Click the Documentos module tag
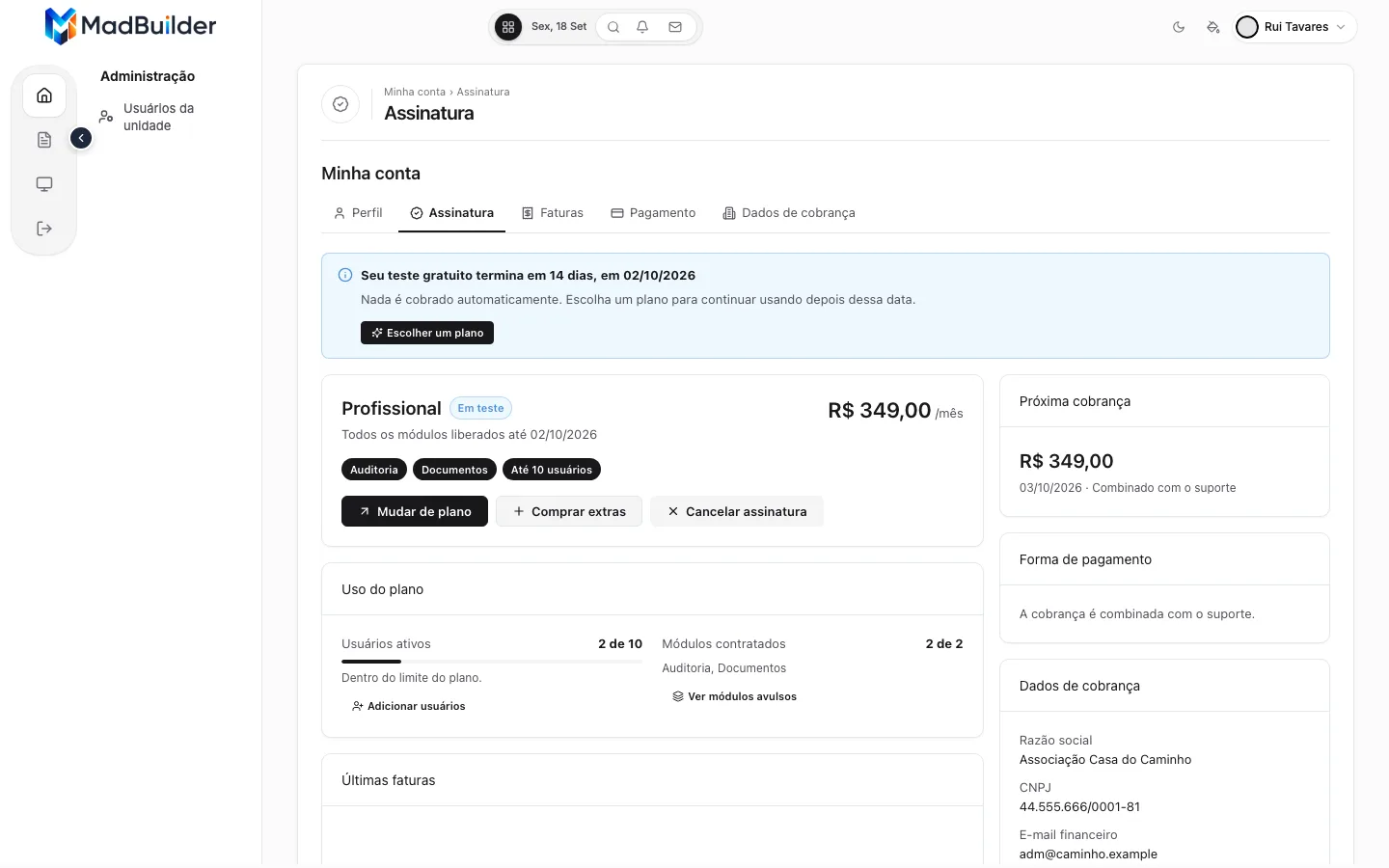1389x868 pixels. pos(454,470)
